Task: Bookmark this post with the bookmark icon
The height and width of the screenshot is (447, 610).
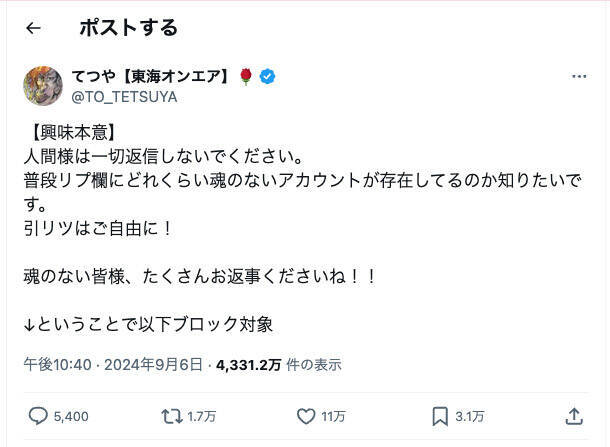Action: coord(440,415)
